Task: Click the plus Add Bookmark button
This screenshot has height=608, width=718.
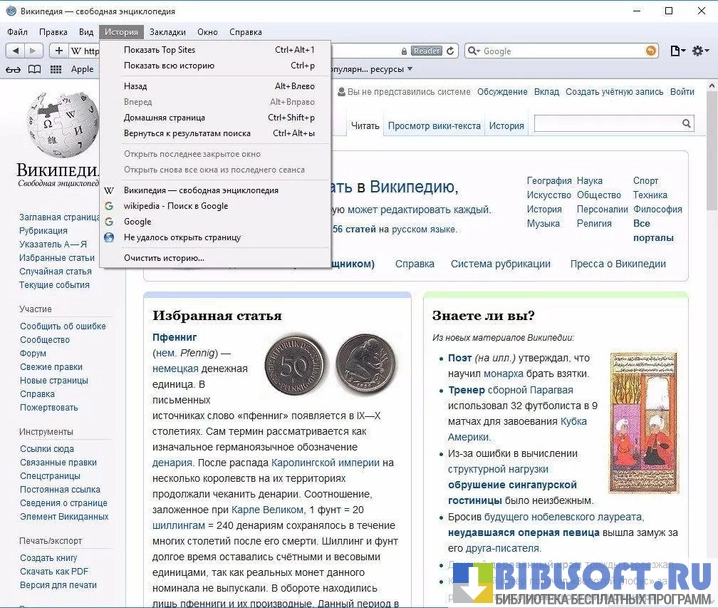Action: pyautogui.click(x=59, y=50)
